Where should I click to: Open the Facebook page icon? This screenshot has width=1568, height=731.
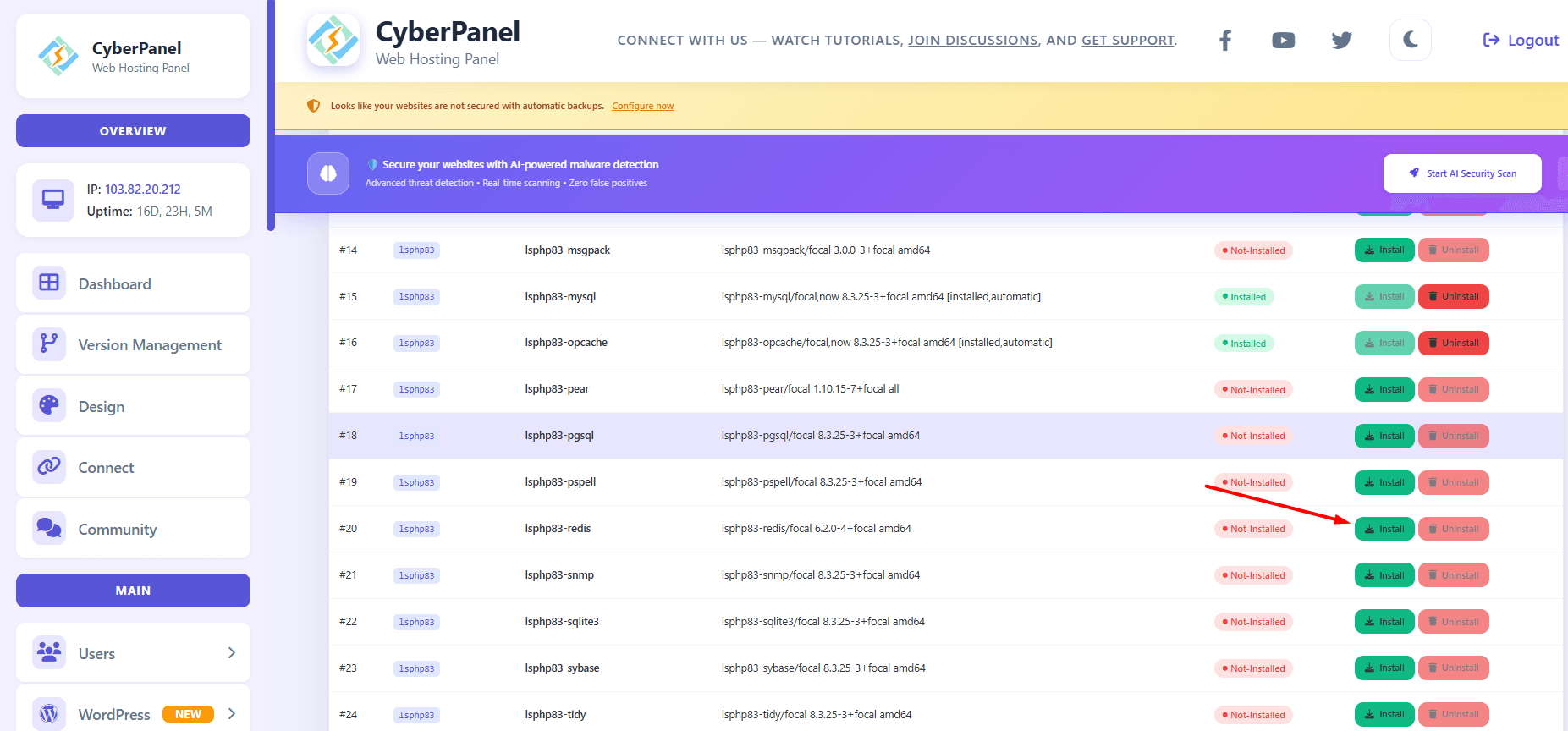pos(1225,40)
